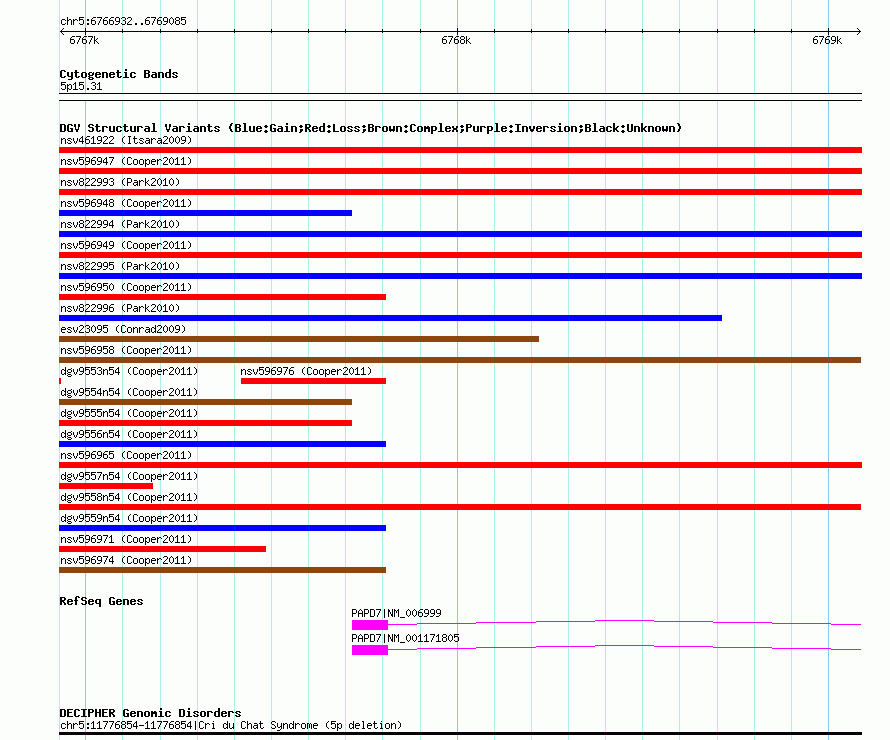Click the short blue bar of nsv596948
The height and width of the screenshot is (740, 890).
tap(205, 213)
